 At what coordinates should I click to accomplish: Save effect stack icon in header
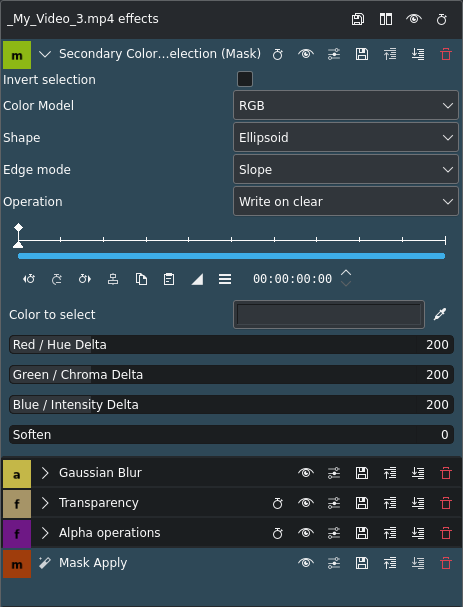click(358, 19)
